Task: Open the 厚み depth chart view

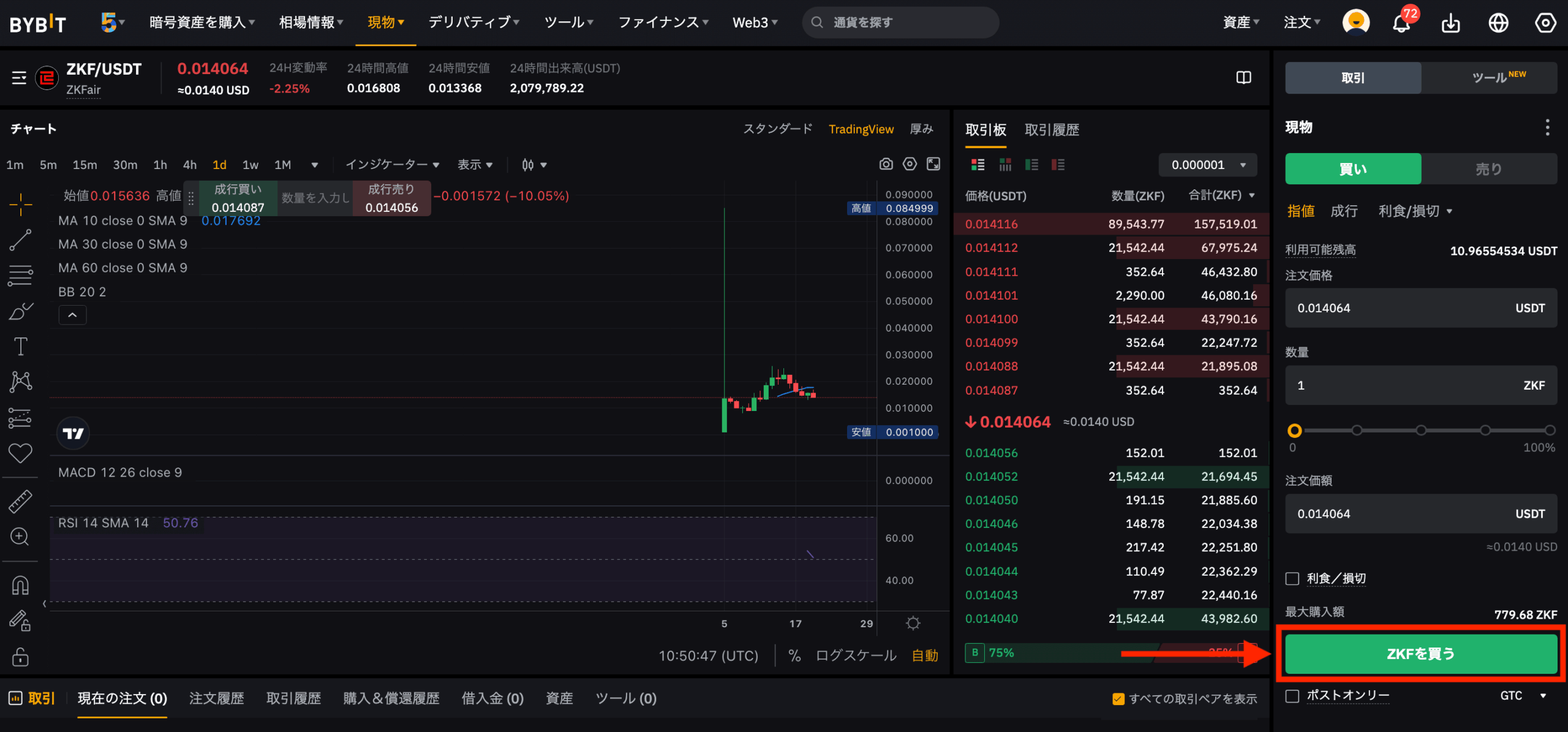Action: coord(921,129)
